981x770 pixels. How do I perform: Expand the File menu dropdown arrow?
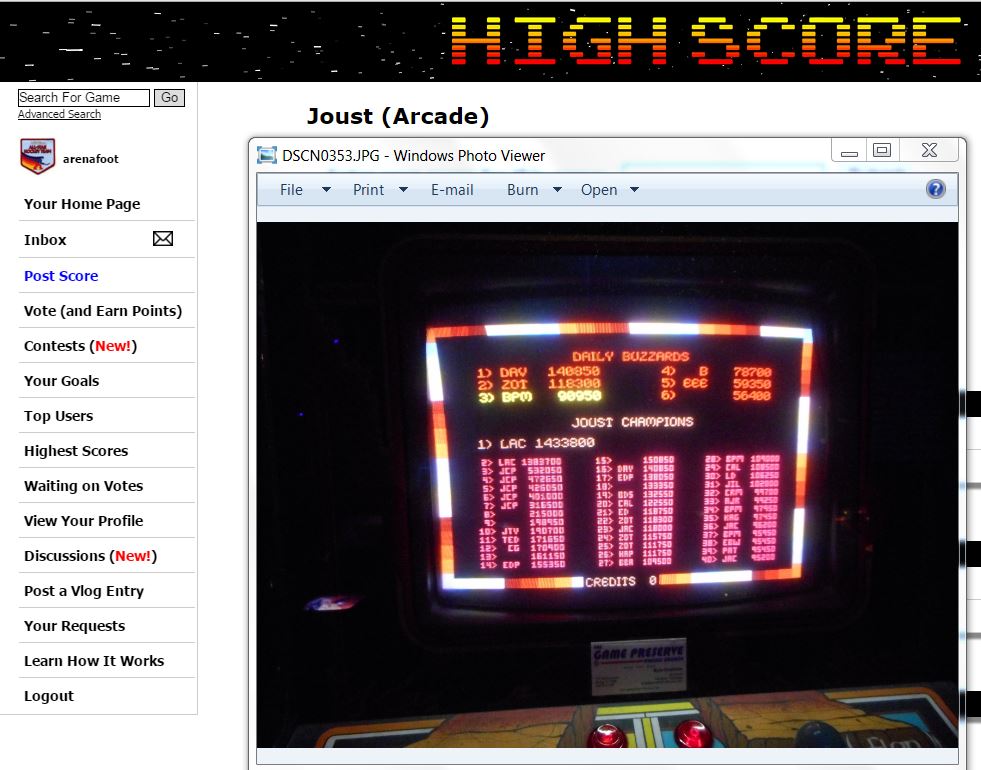(326, 190)
